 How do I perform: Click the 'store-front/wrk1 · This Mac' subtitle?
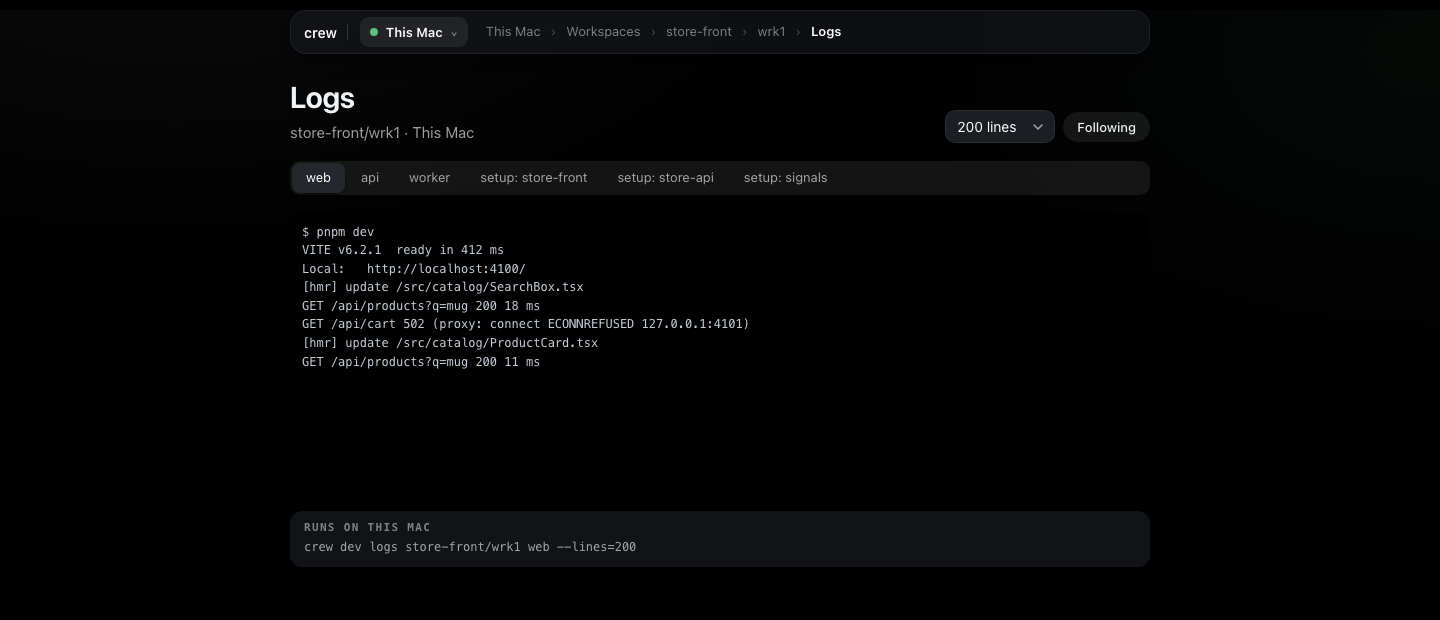(x=382, y=133)
